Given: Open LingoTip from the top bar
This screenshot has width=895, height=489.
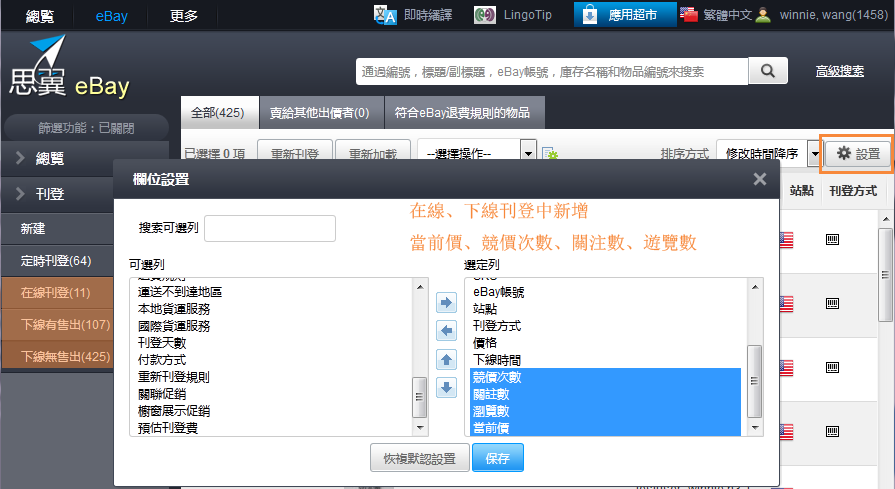Looking at the screenshot, I should [513, 15].
